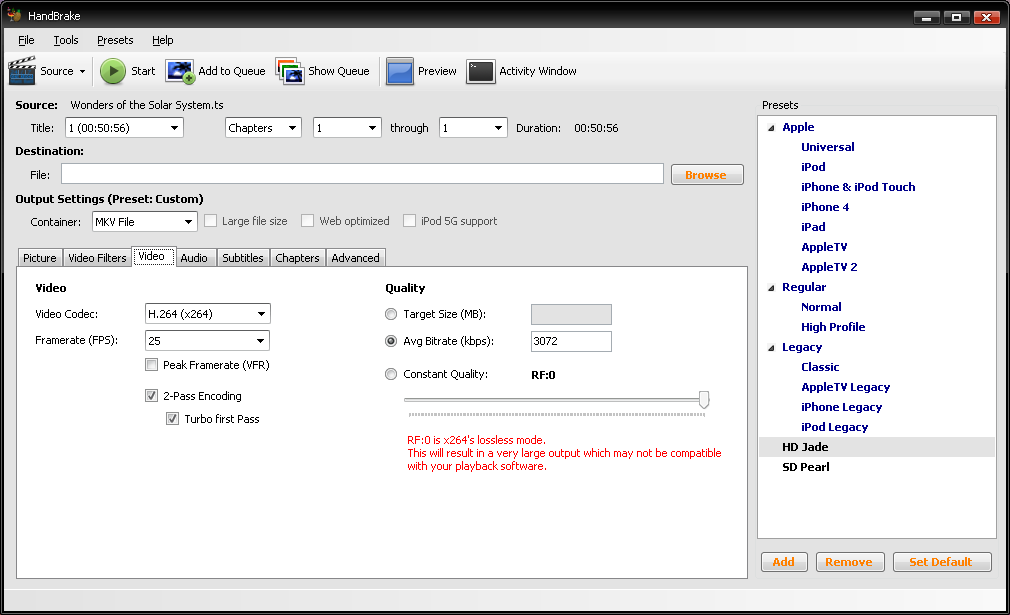Open the Chapters mode dropdown
Screen dimensions: 1010x615
point(263,128)
